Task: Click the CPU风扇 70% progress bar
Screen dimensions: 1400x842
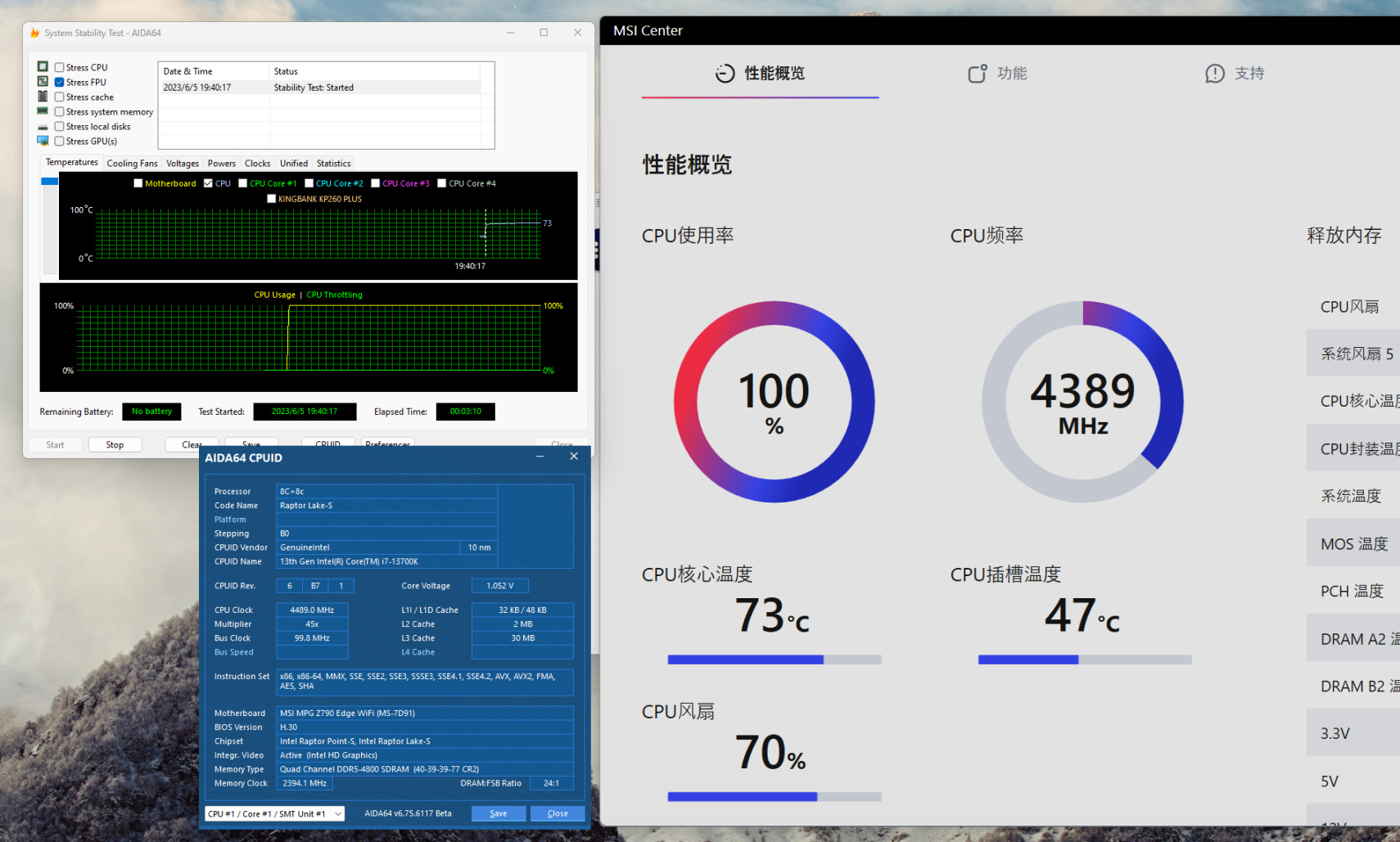Action: tap(775, 797)
